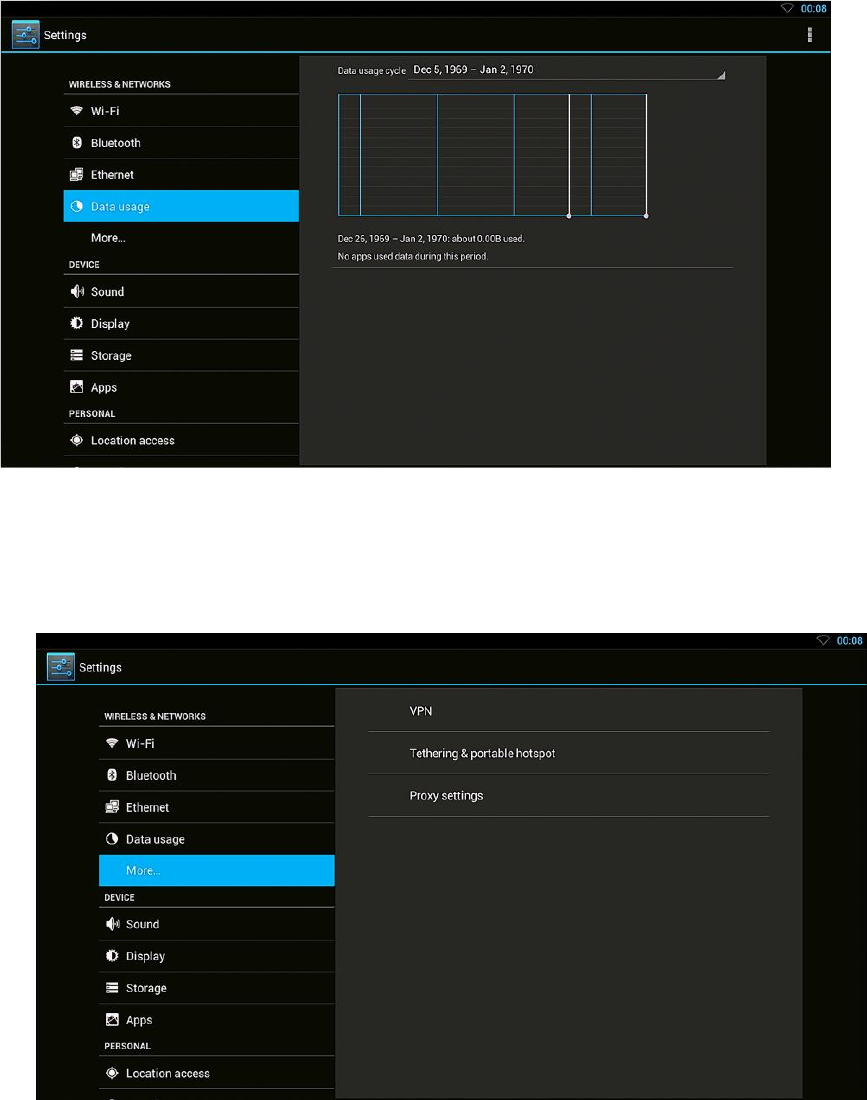
Task: Open Data usage label in bottom screen
Action: [155, 839]
